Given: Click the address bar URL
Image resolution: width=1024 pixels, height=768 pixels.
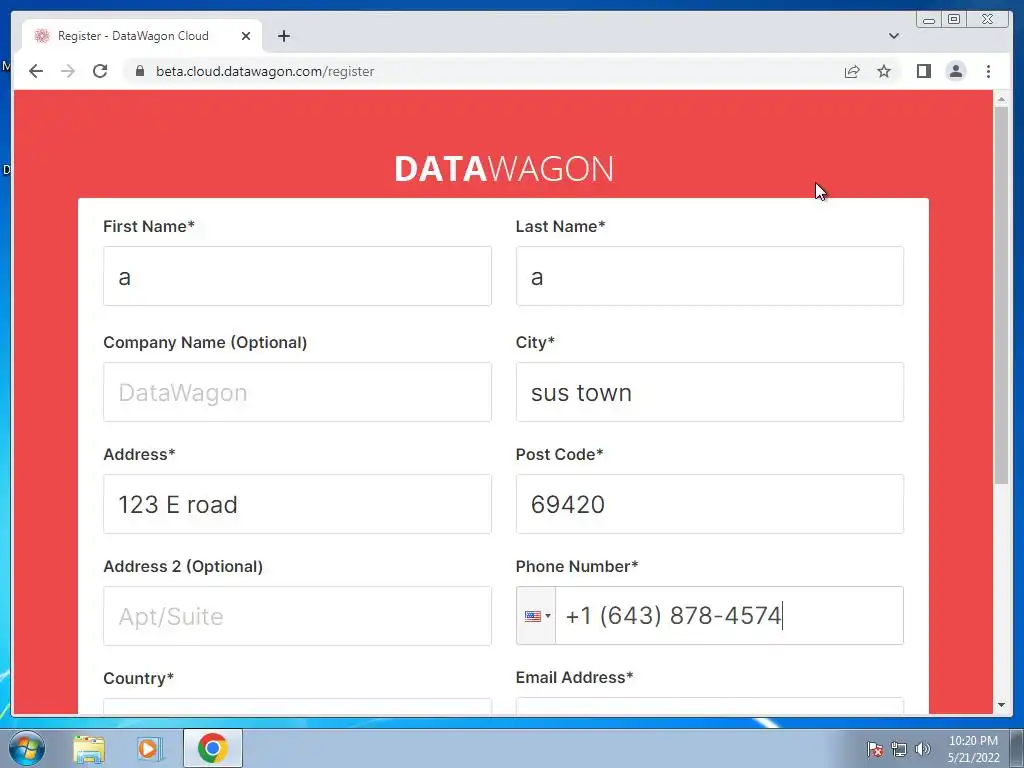Looking at the screenshot, I should click(x=264, y=71).
